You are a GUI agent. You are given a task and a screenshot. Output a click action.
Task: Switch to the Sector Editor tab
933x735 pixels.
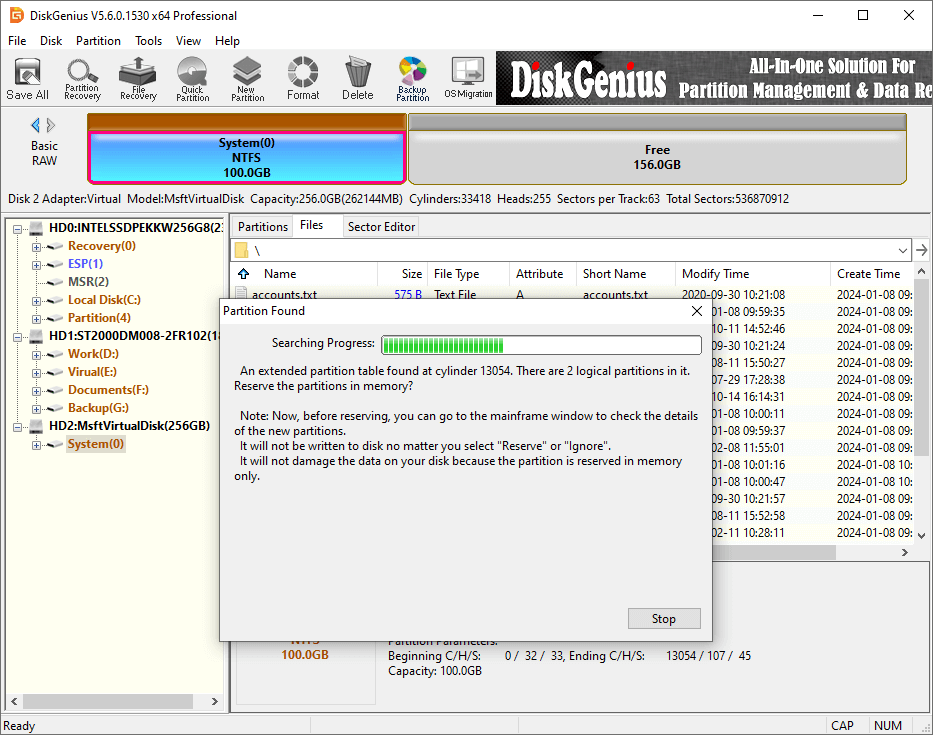381,227
